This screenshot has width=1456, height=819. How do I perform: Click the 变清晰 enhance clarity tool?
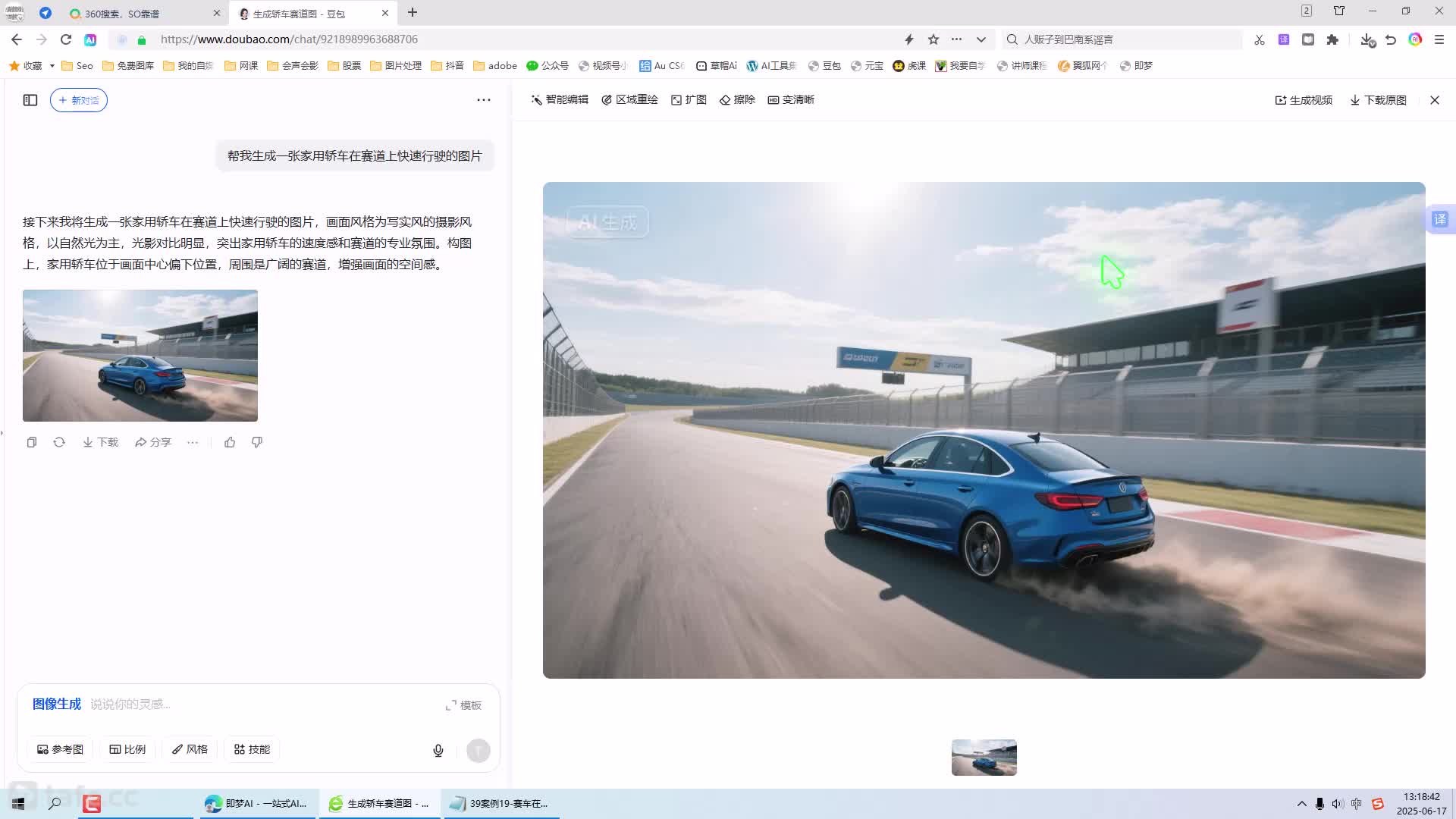tap(791, 100)
